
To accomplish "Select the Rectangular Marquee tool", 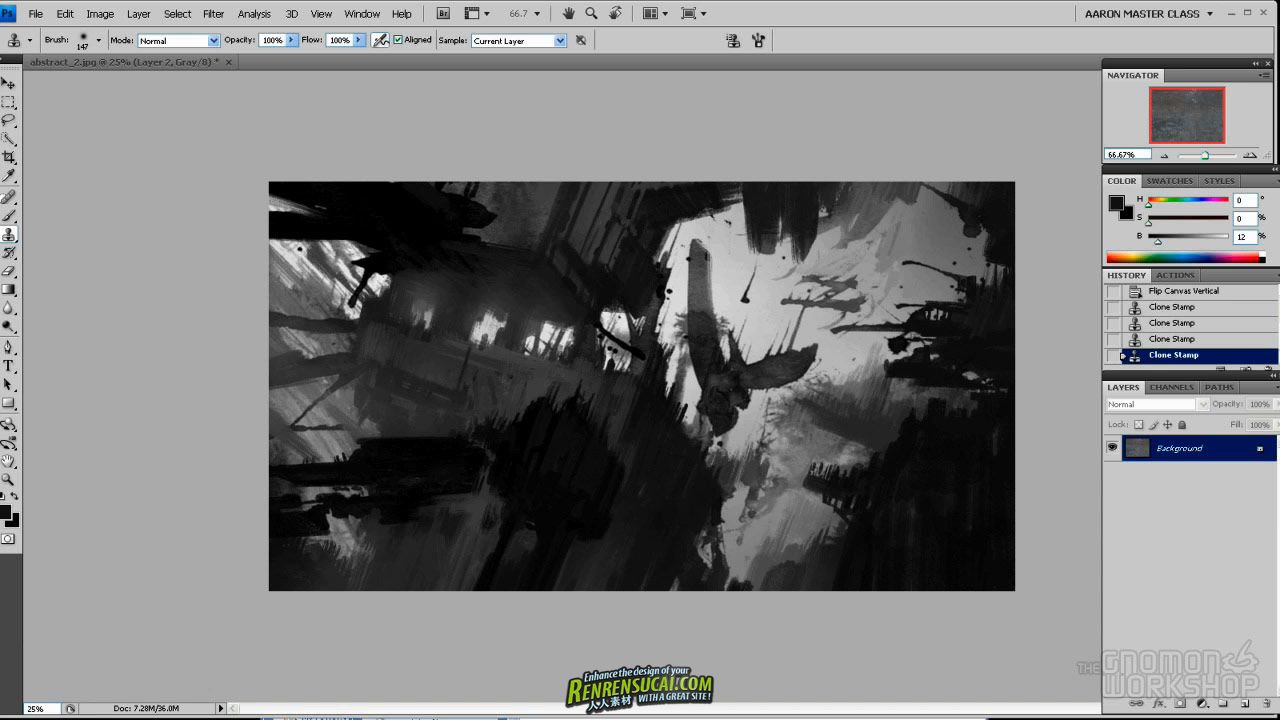I will tap(9, 102).
